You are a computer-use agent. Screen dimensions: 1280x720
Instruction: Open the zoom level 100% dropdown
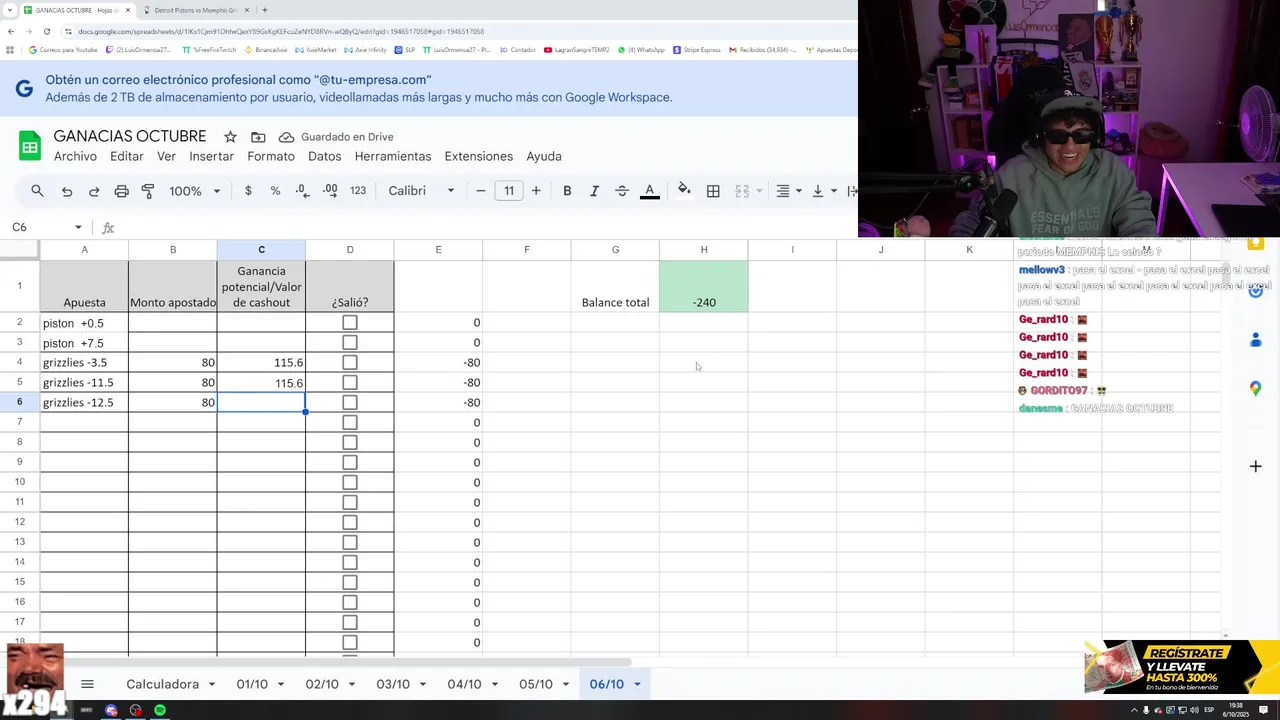pos(195,191)
